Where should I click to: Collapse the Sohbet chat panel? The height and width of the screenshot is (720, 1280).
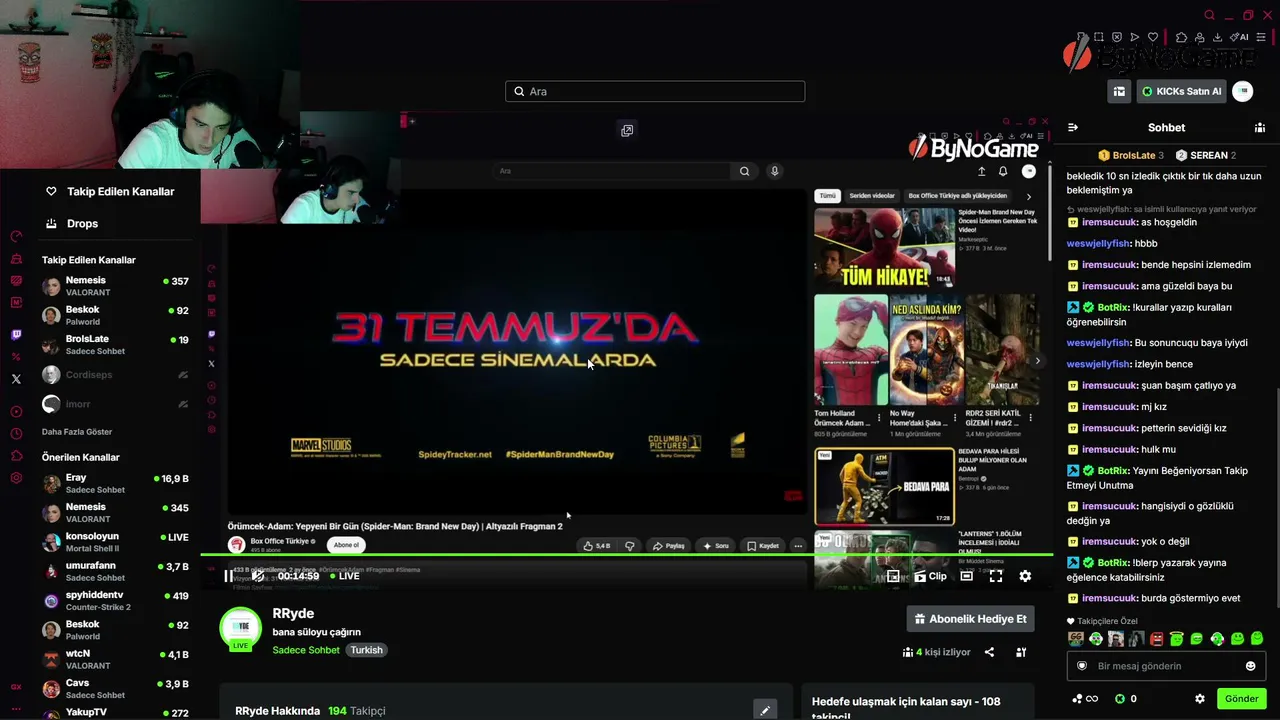coord(1073,127)
